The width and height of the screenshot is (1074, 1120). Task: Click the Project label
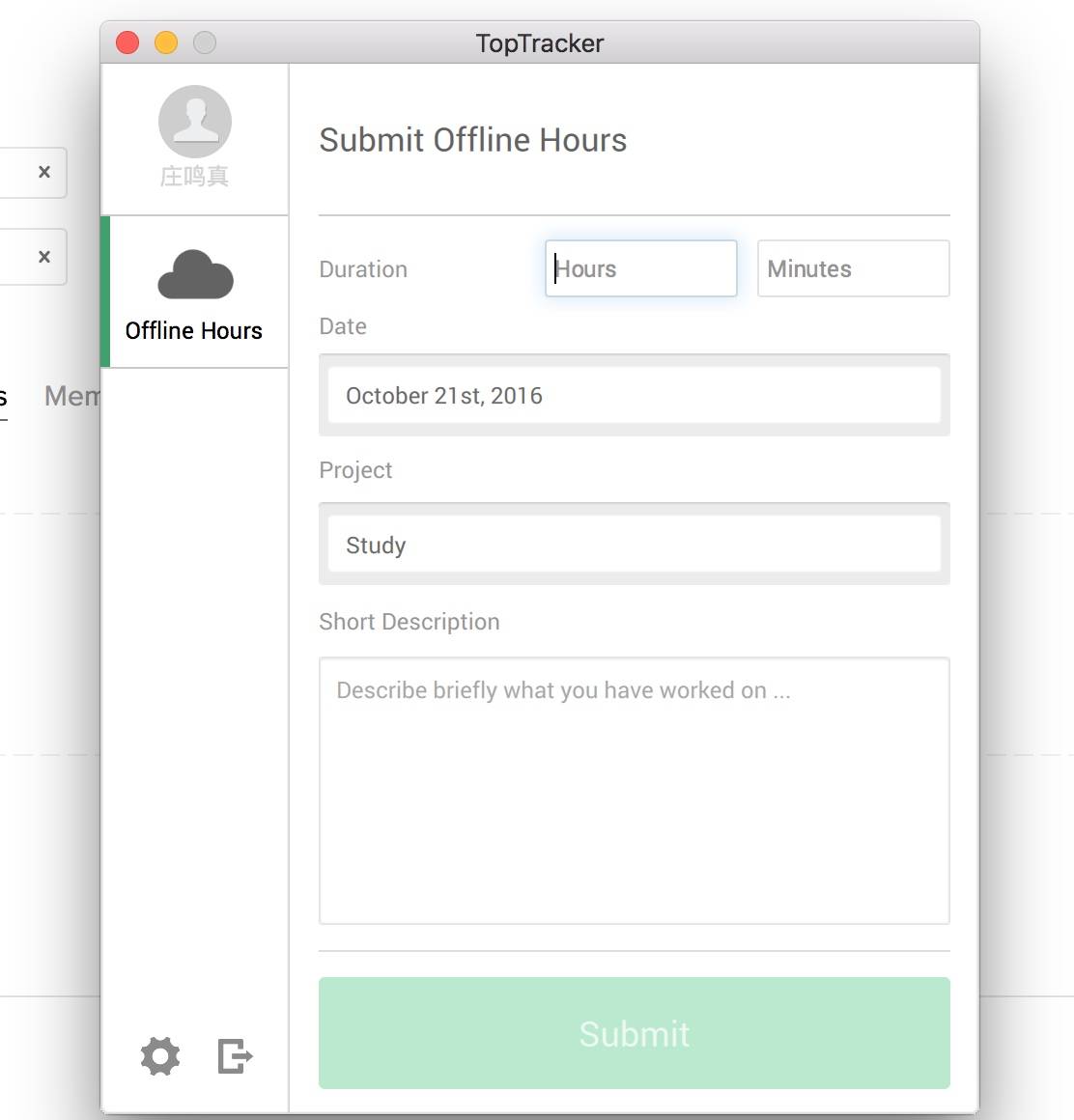point(355,470)
